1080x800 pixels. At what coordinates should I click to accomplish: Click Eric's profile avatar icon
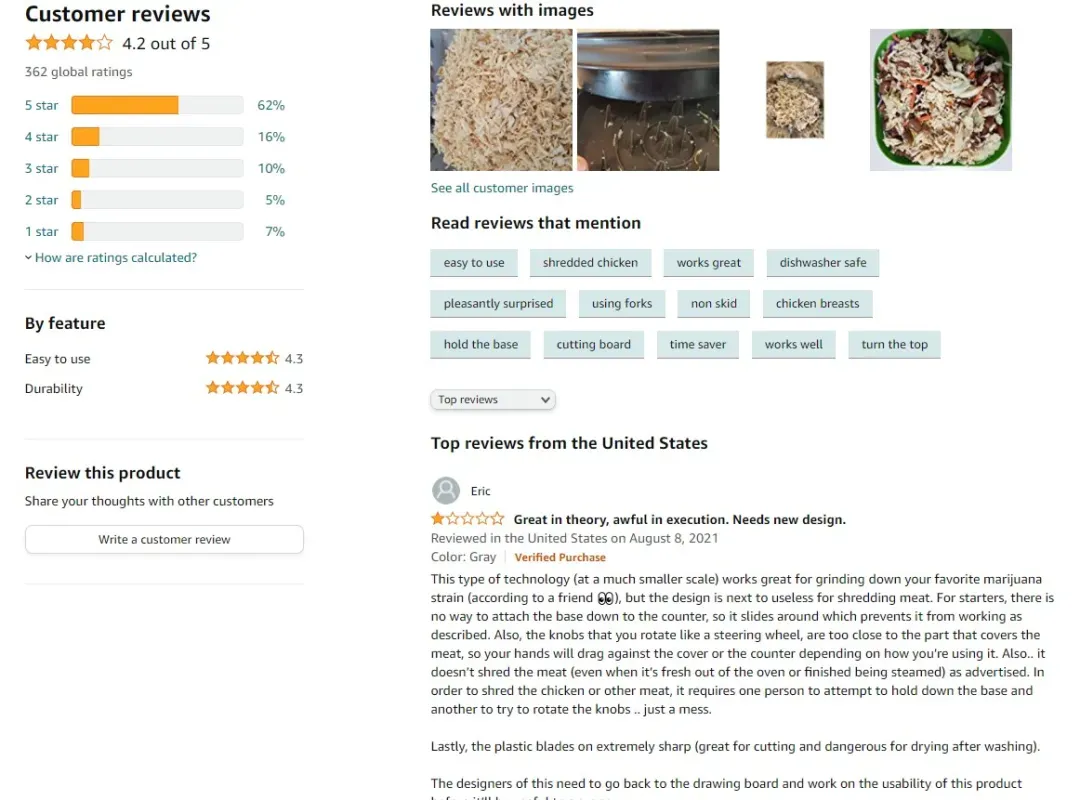[446, 491]
